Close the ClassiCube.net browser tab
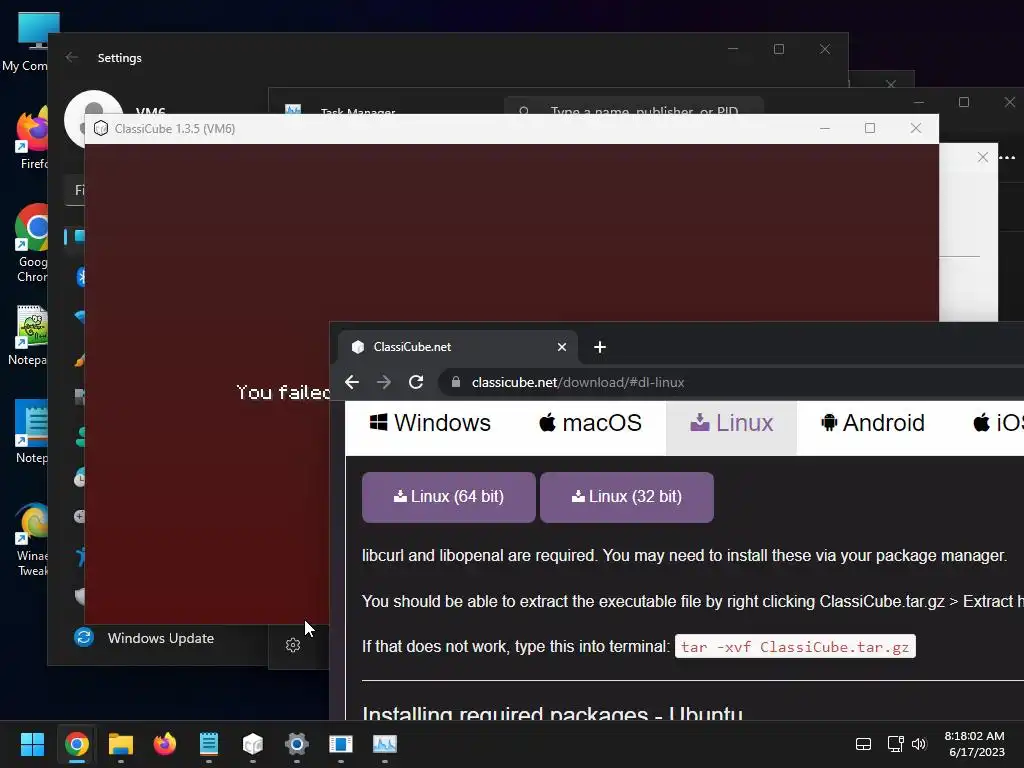Screen dimensions: 1024x768 click(x=562, y=347)
